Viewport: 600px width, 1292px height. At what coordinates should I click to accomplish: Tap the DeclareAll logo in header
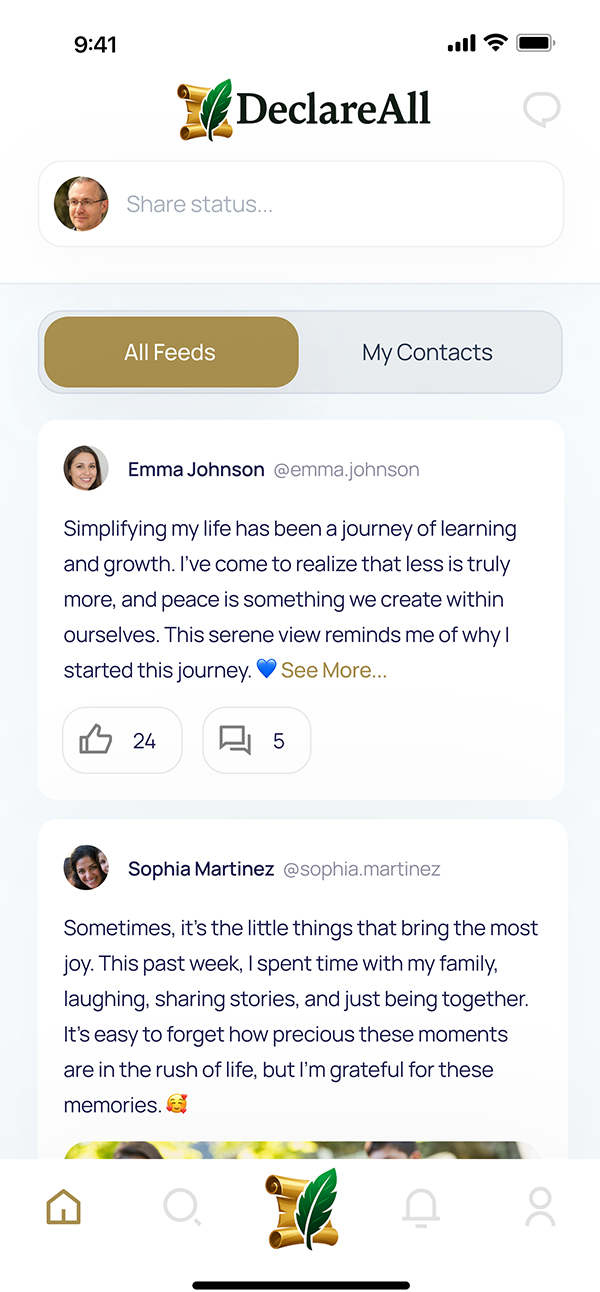pyautogui.click(x=304, y=110)
